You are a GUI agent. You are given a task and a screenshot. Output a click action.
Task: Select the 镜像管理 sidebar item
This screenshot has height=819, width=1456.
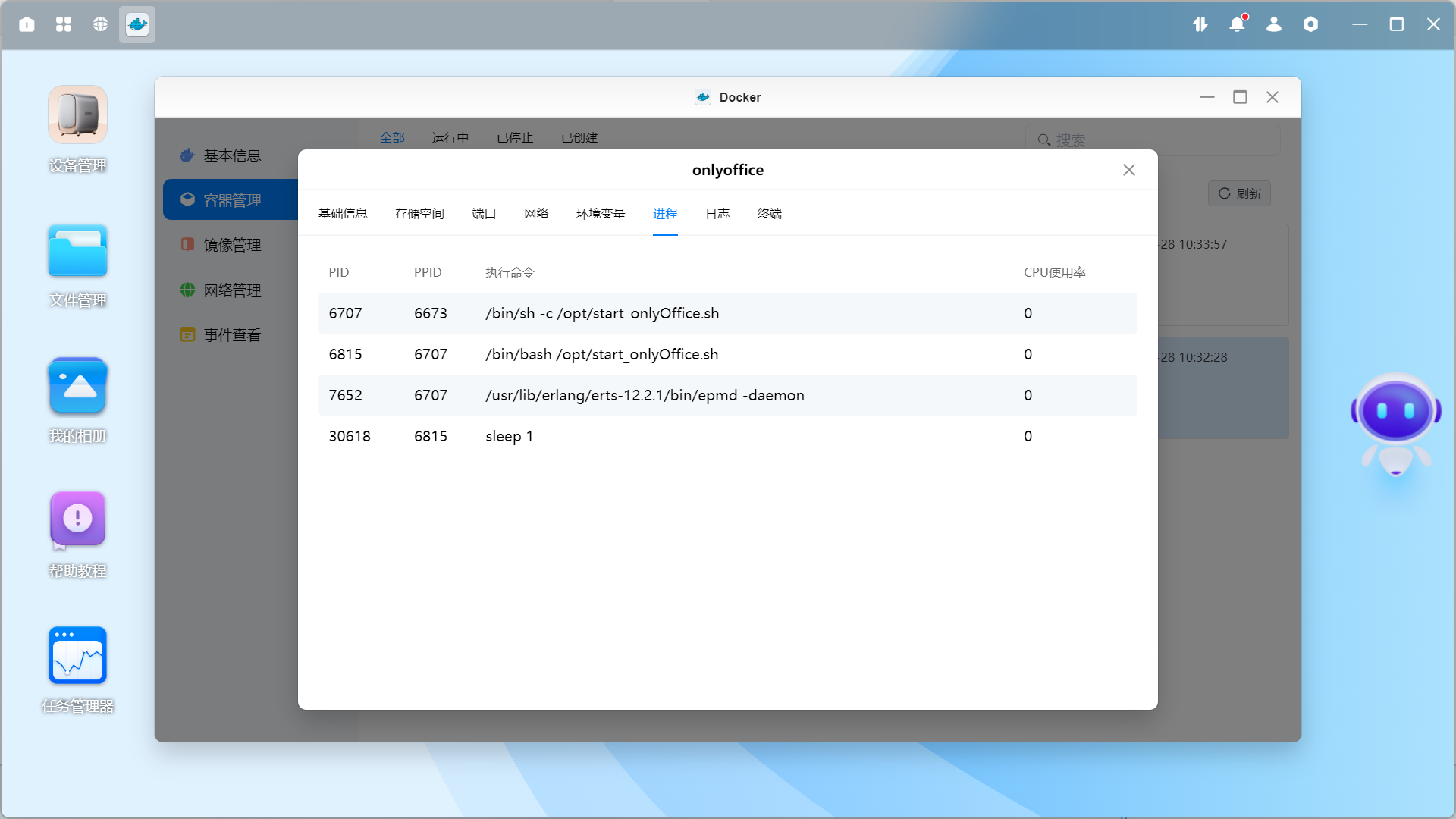[x=231, y=245]
